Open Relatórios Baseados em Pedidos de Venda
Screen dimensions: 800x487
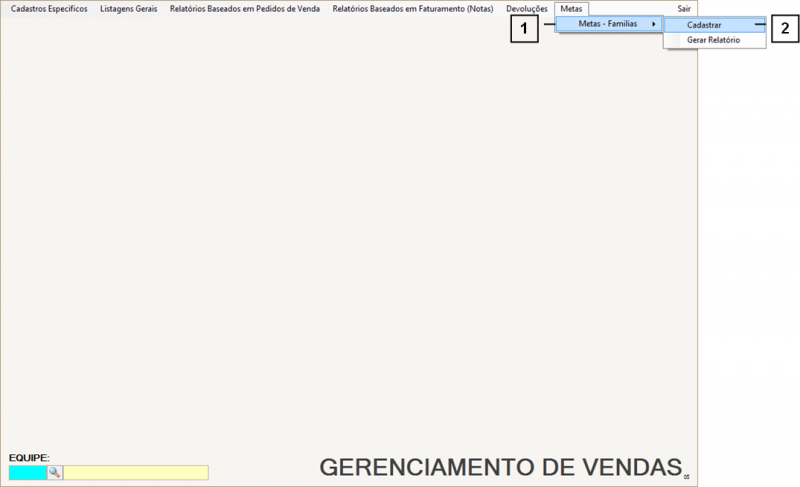(245, 9)
